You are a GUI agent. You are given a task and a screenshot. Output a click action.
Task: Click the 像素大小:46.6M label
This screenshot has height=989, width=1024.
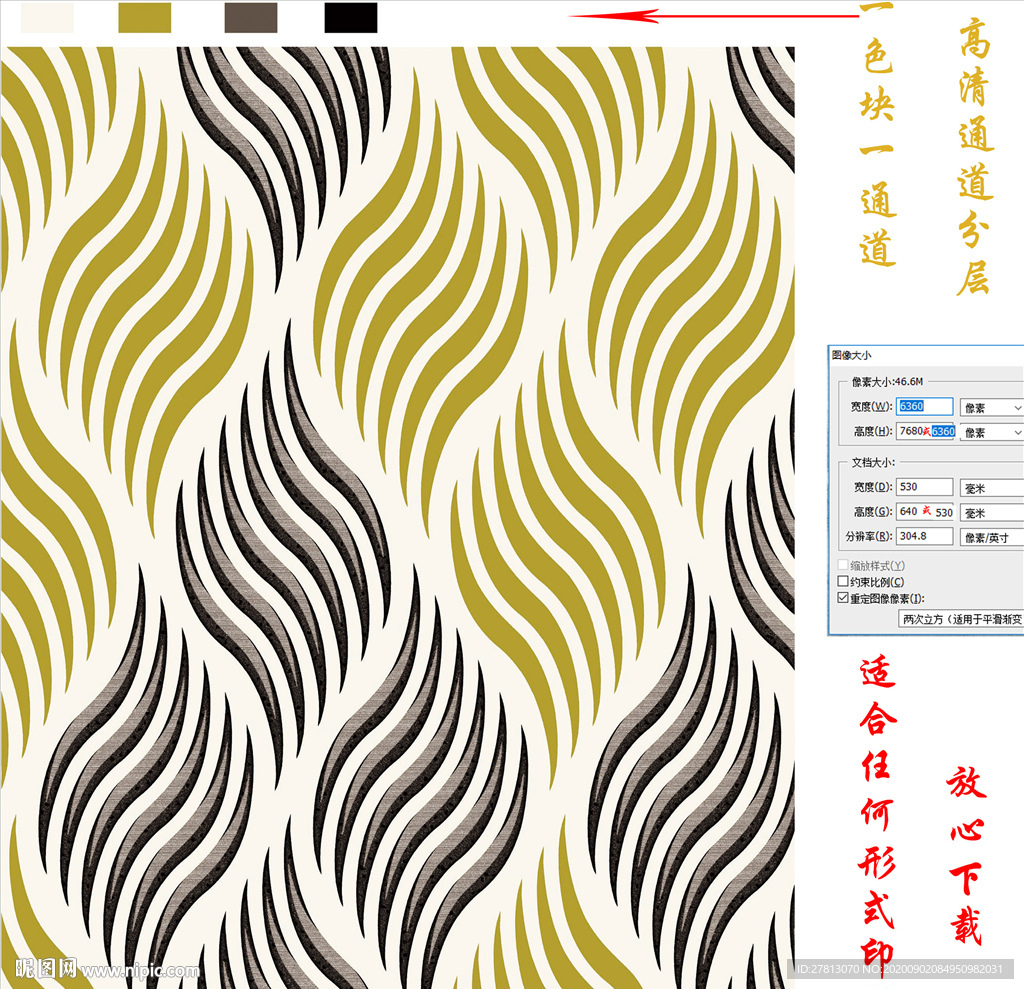888,381
